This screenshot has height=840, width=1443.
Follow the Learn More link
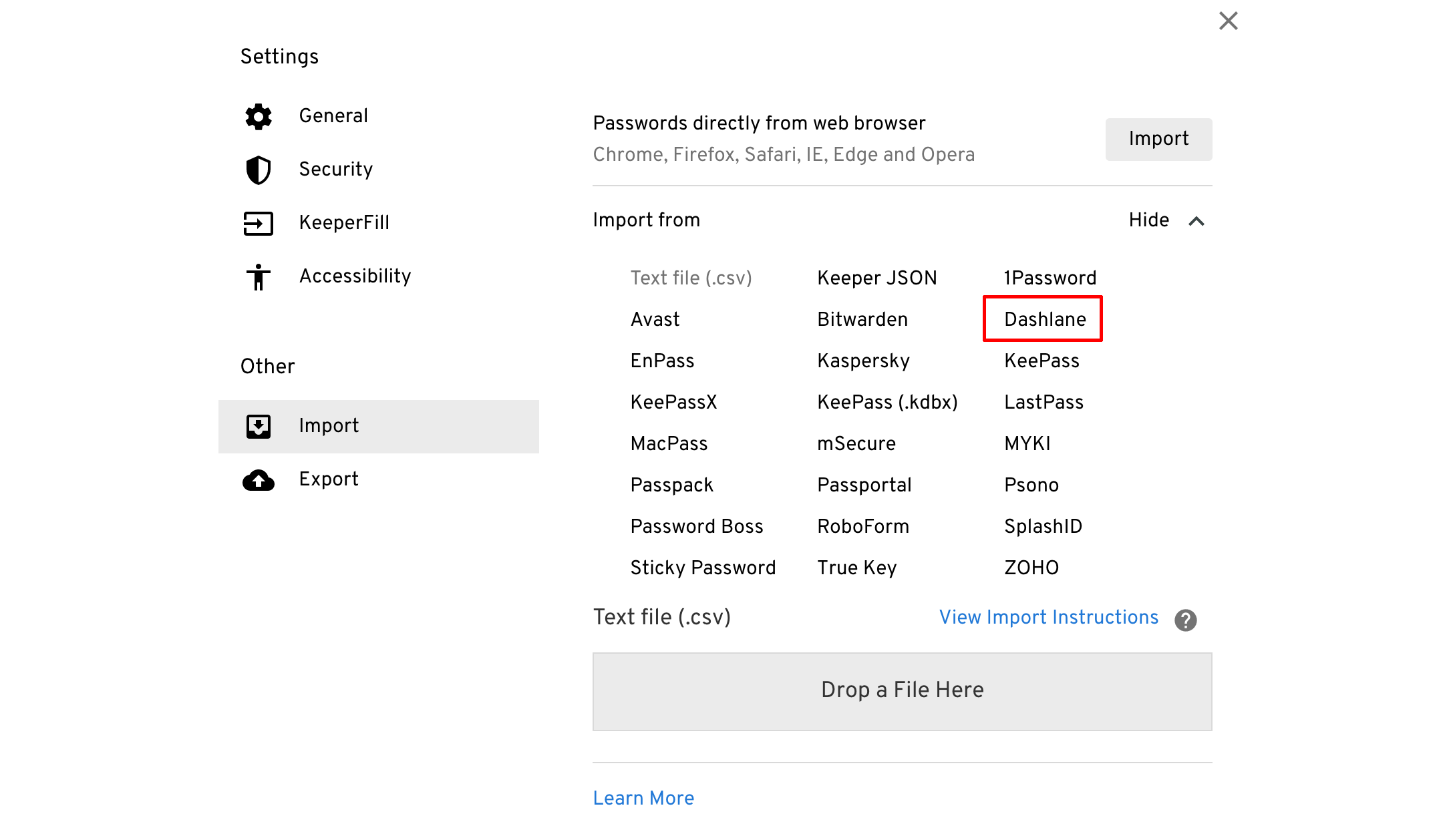coord(643,798)
